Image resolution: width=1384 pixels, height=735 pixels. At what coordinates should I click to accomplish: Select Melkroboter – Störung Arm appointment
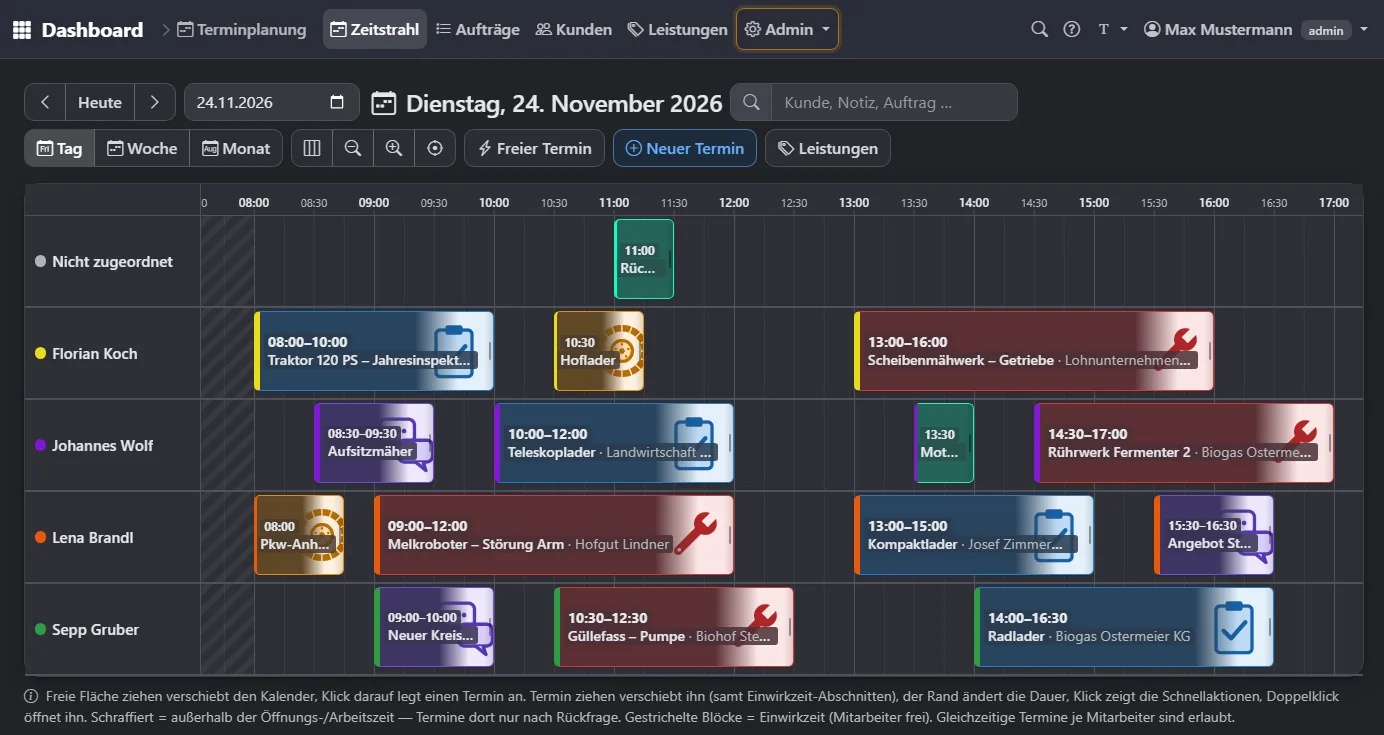click(x=554, y=535)
